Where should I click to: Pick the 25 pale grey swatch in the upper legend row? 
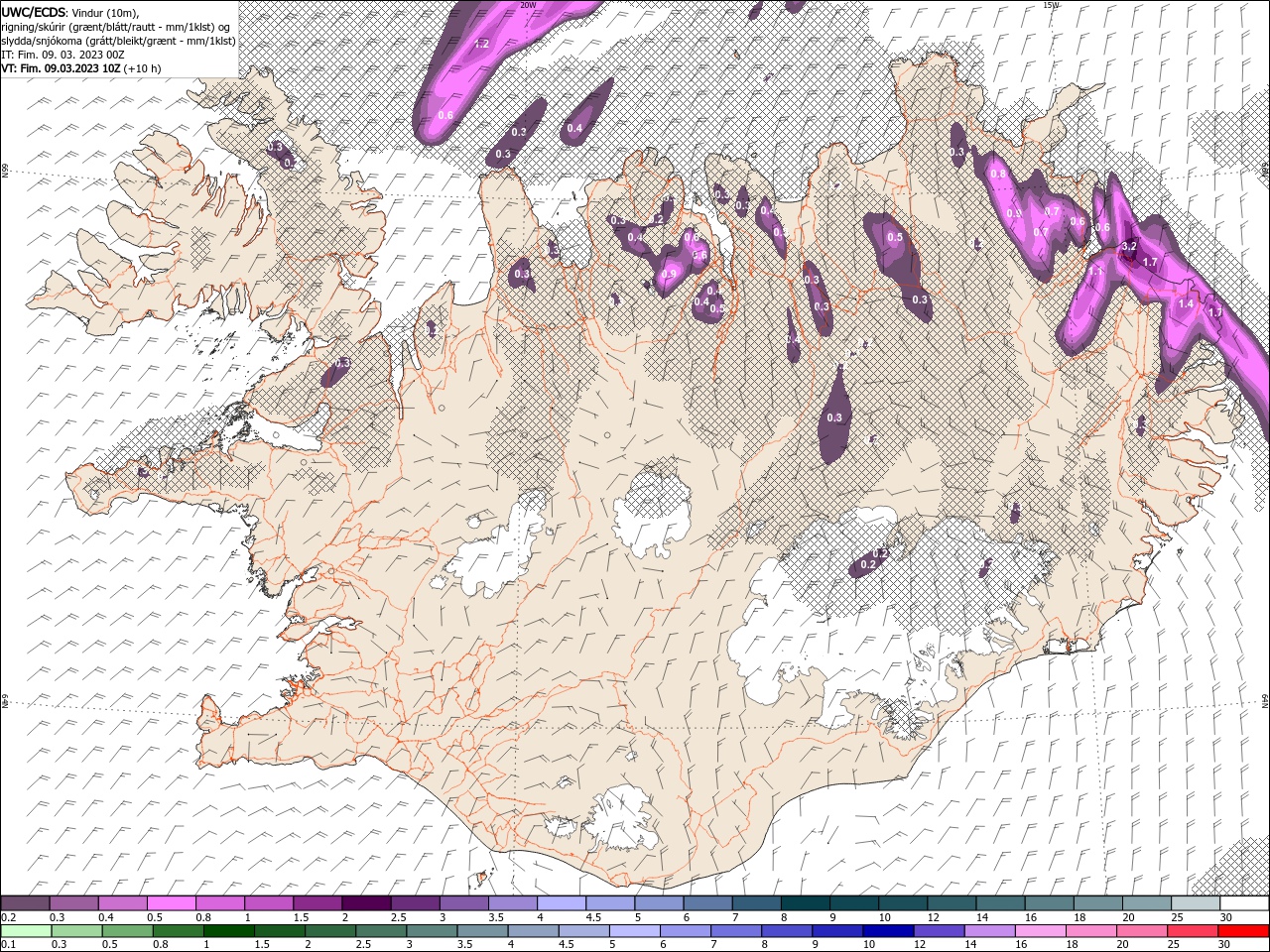pos(1196,903)
